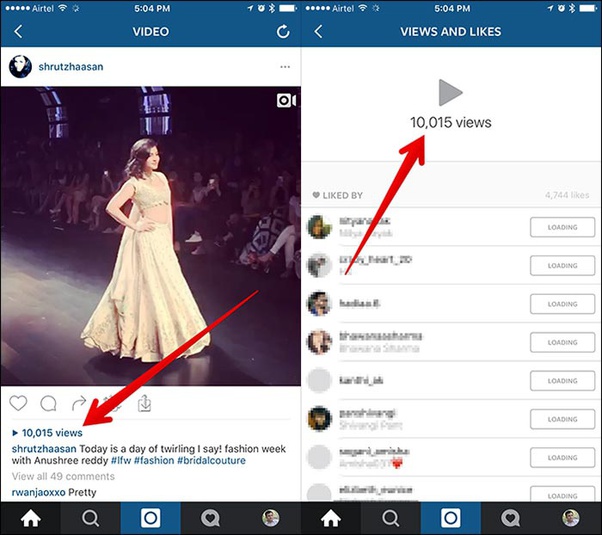Click the video camera icon on the video
Viewport: 602px width, 535px height.
pyautogui.click(x=285, y=101)
